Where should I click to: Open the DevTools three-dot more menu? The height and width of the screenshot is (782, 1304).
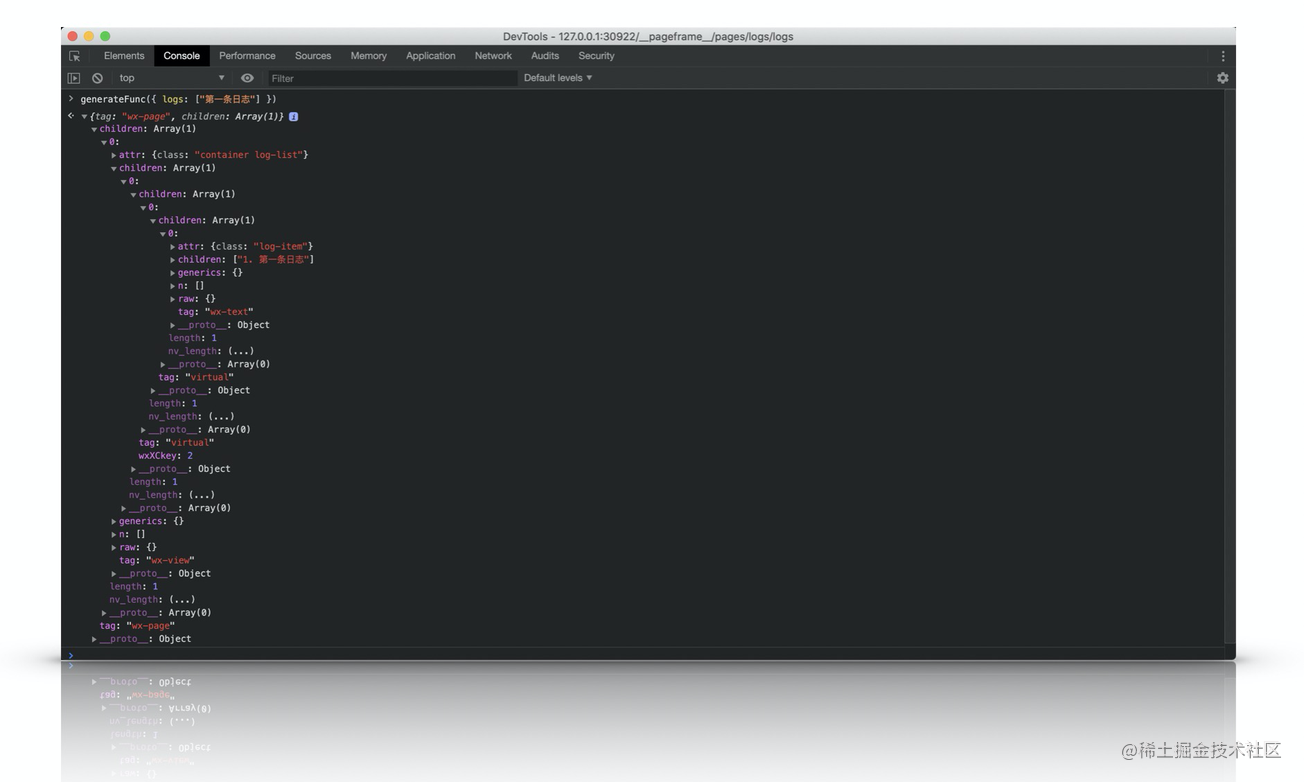pyautogui.click(x=1222, y=56)
